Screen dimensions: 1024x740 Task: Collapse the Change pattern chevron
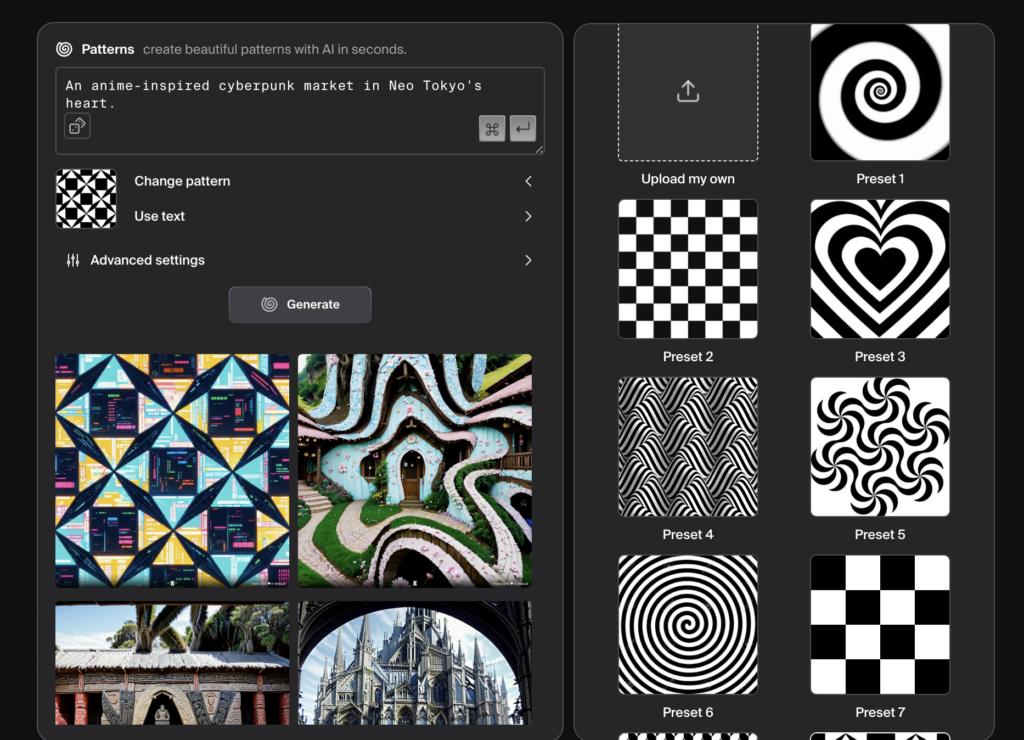[x=528, y=181]
